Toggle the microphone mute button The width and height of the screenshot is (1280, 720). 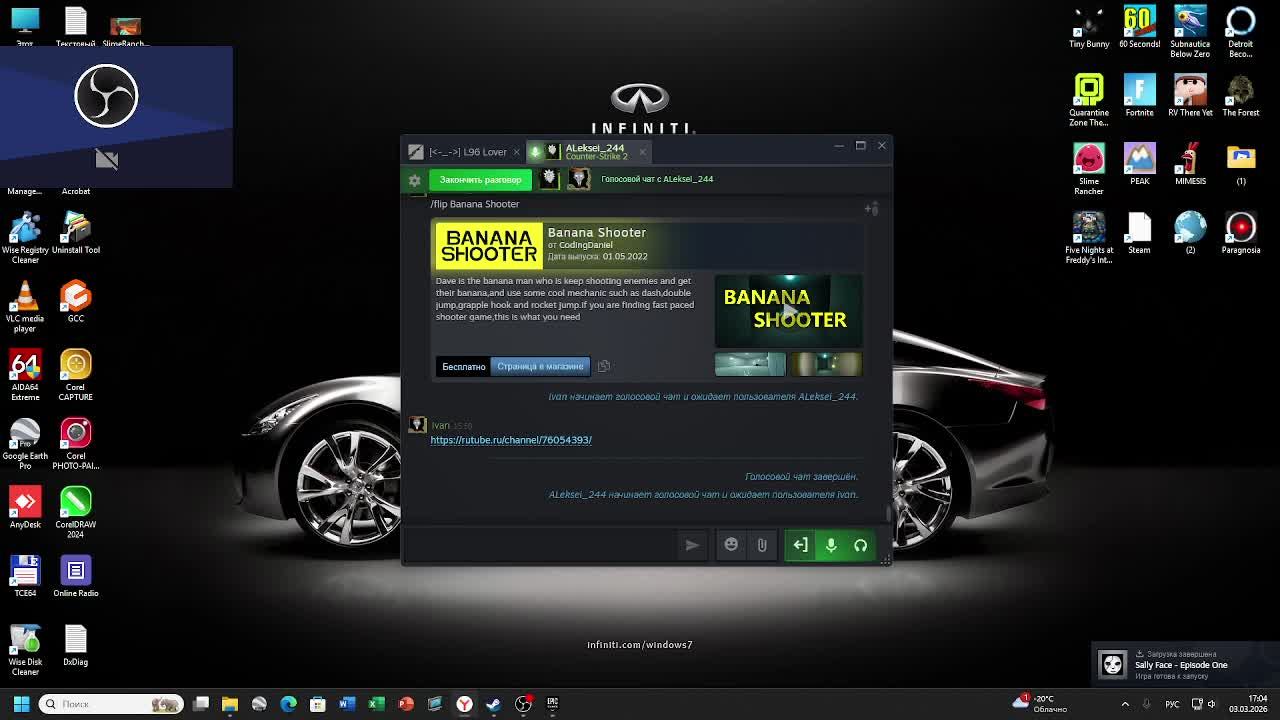tap(830, 545)
